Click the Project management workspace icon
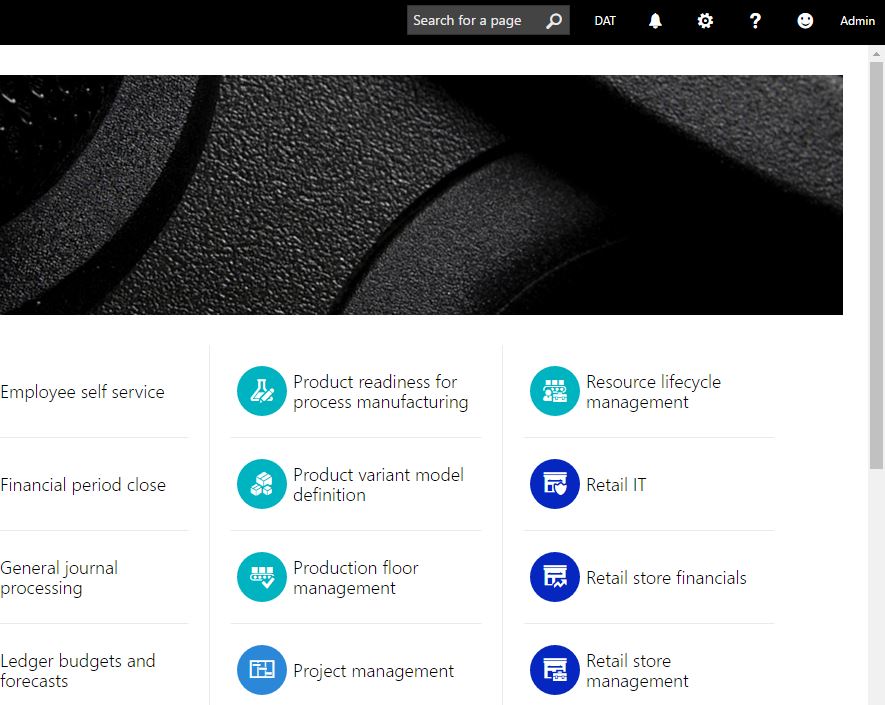Viewport: 885px width, 705px height. pos(261,670)
